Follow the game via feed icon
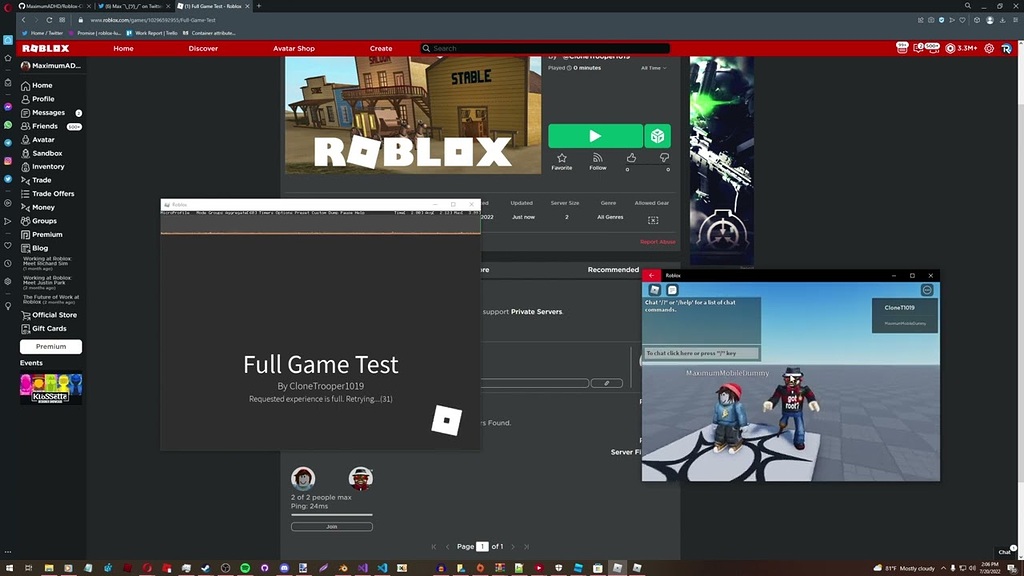Image resolution: width=1024 pixels, height=576 pixels. coord(598,159)
